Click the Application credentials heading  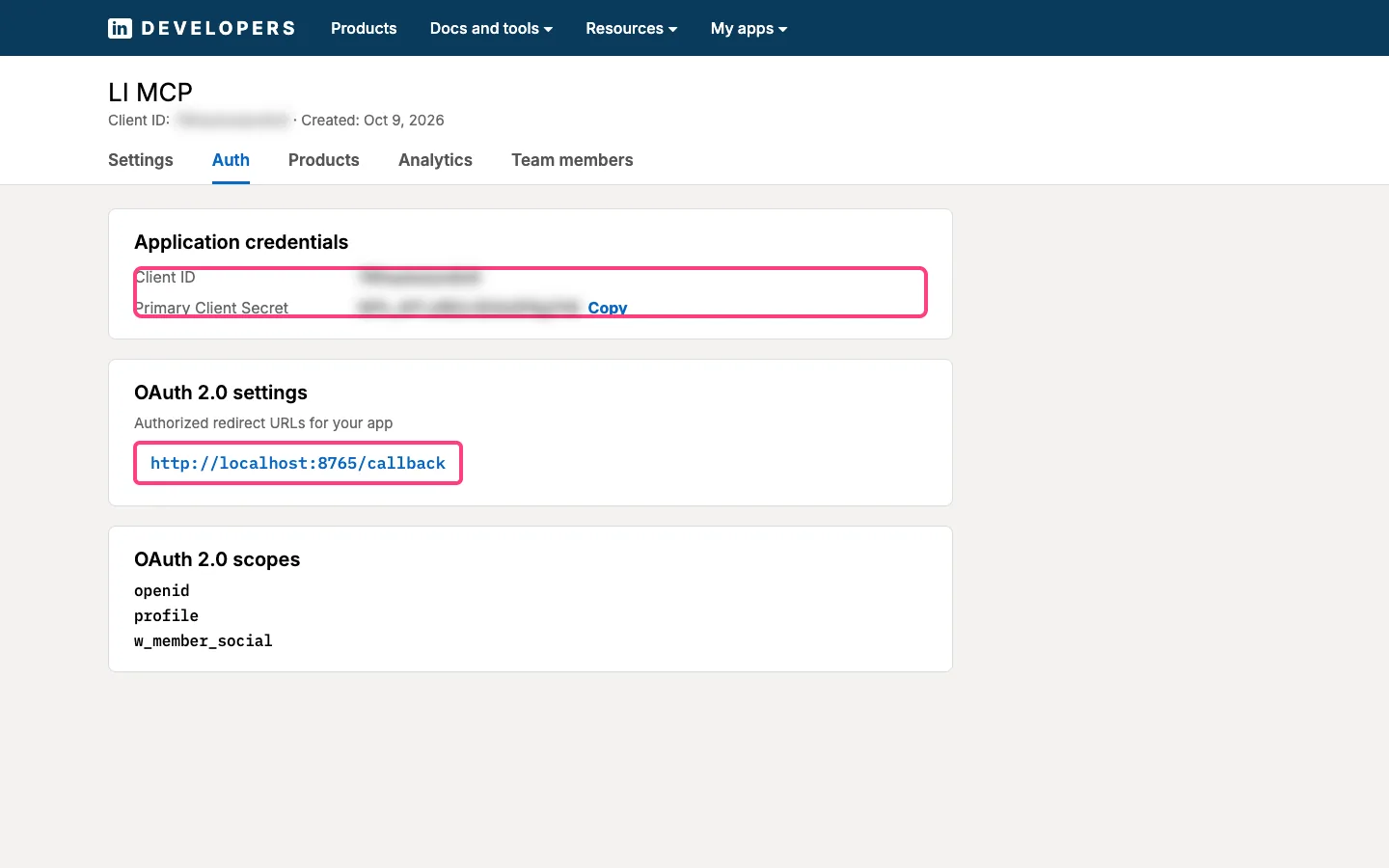(241, 242)
